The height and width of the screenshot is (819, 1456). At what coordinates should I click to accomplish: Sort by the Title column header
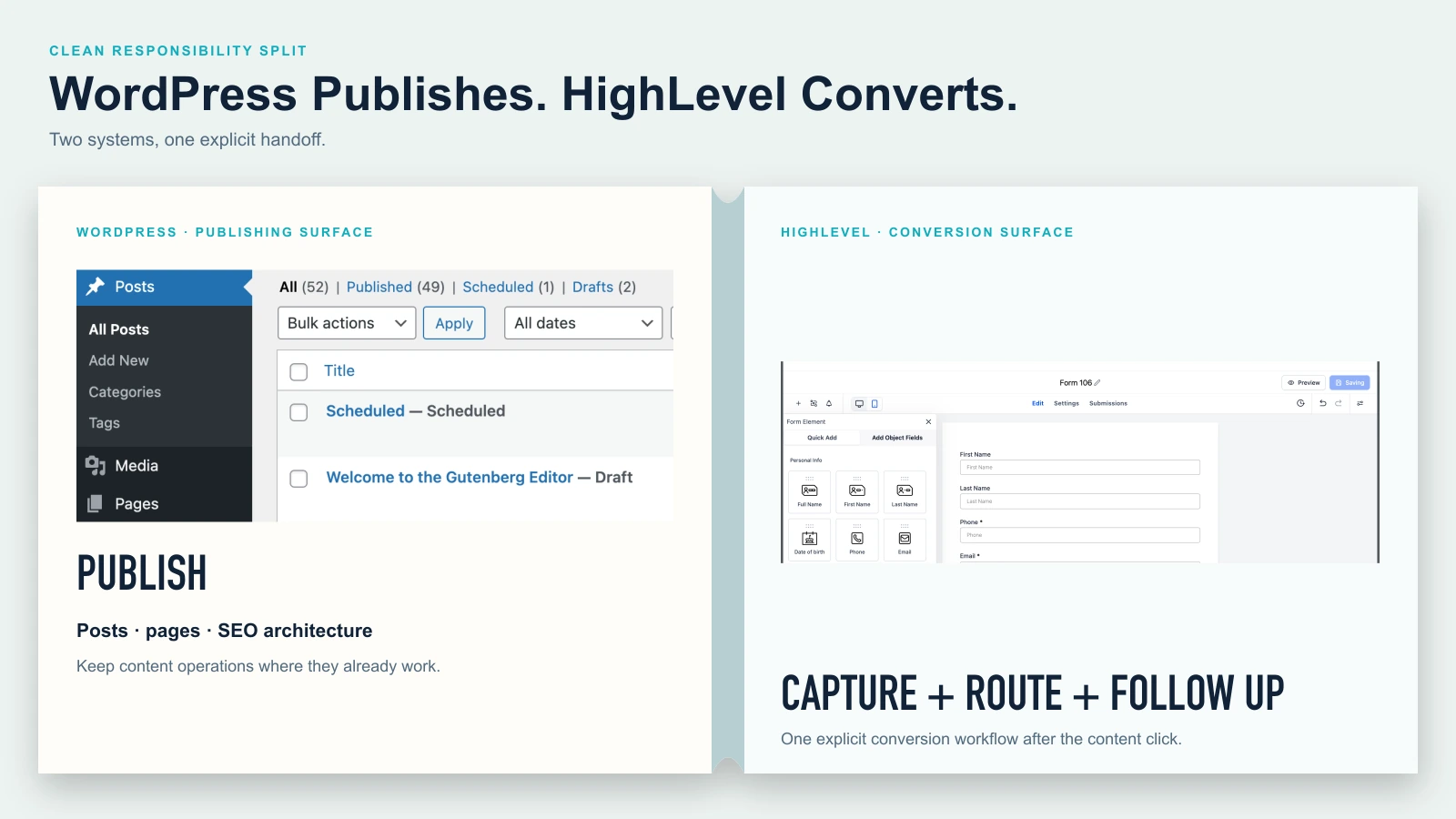coord(339,370)
